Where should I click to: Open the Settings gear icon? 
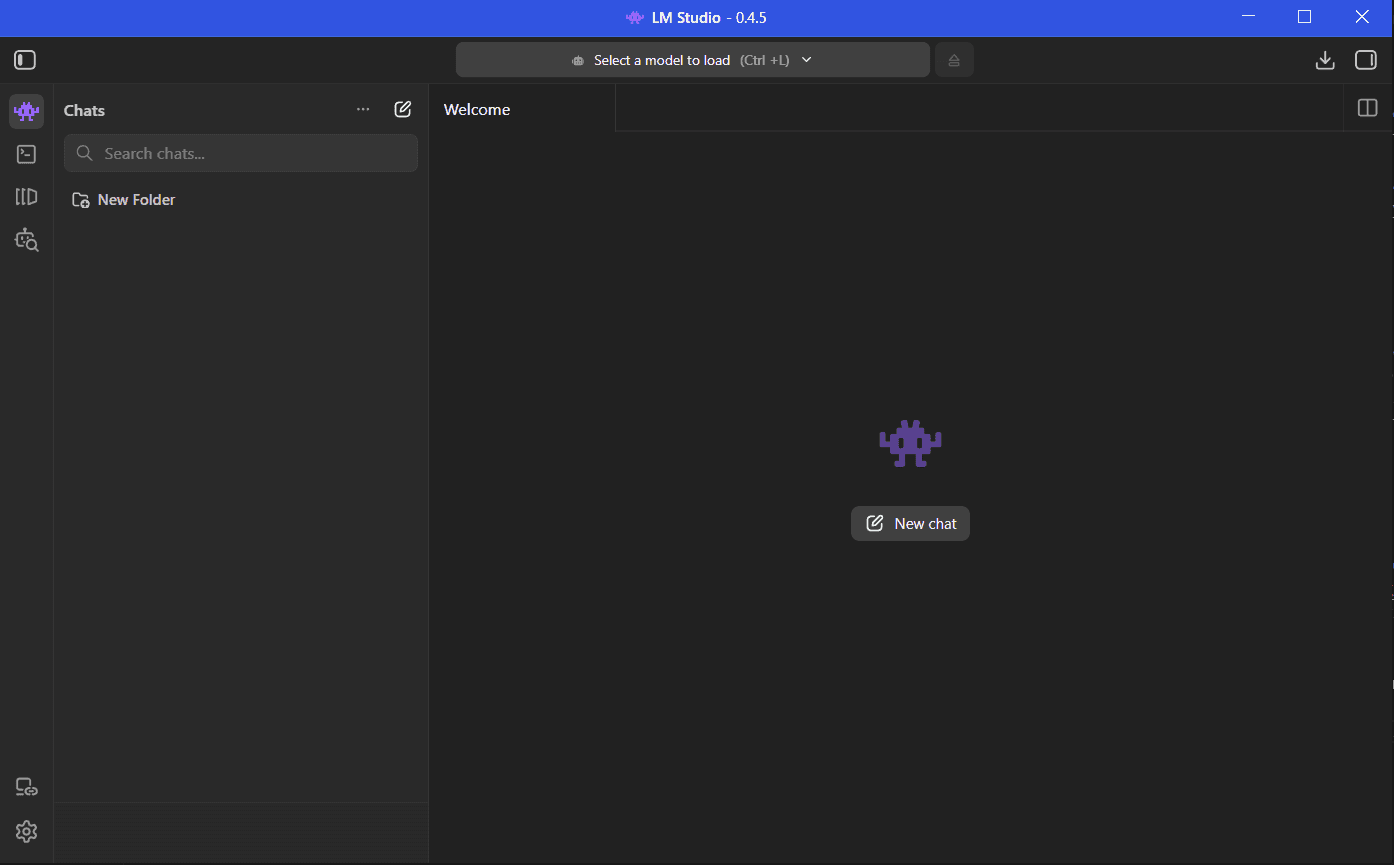(26, 831)
